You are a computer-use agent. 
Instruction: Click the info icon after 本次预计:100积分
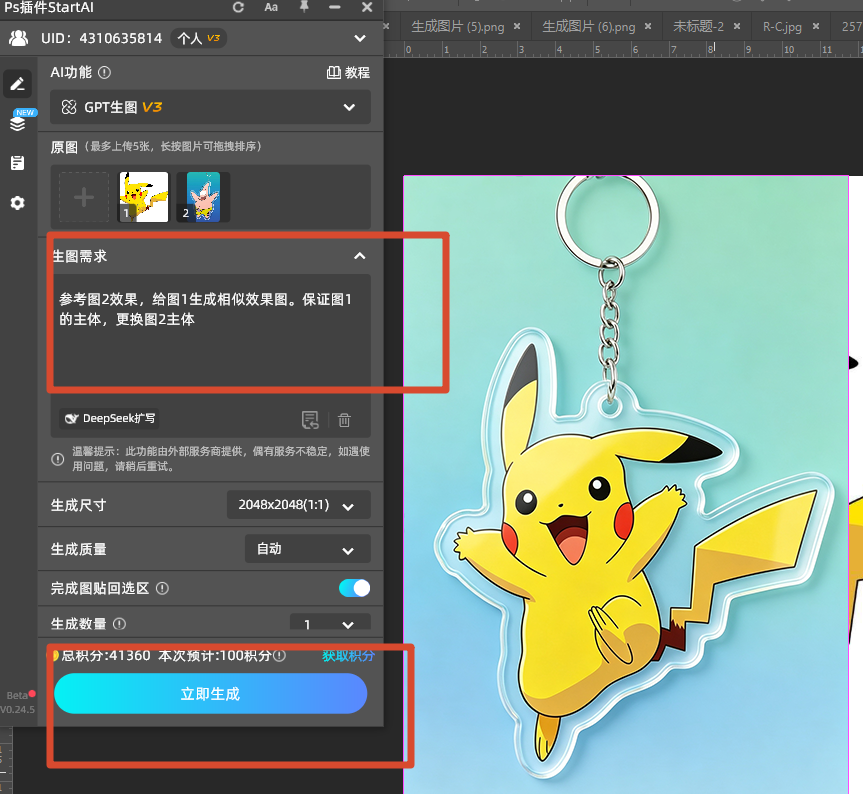click(x=280, y=655)
